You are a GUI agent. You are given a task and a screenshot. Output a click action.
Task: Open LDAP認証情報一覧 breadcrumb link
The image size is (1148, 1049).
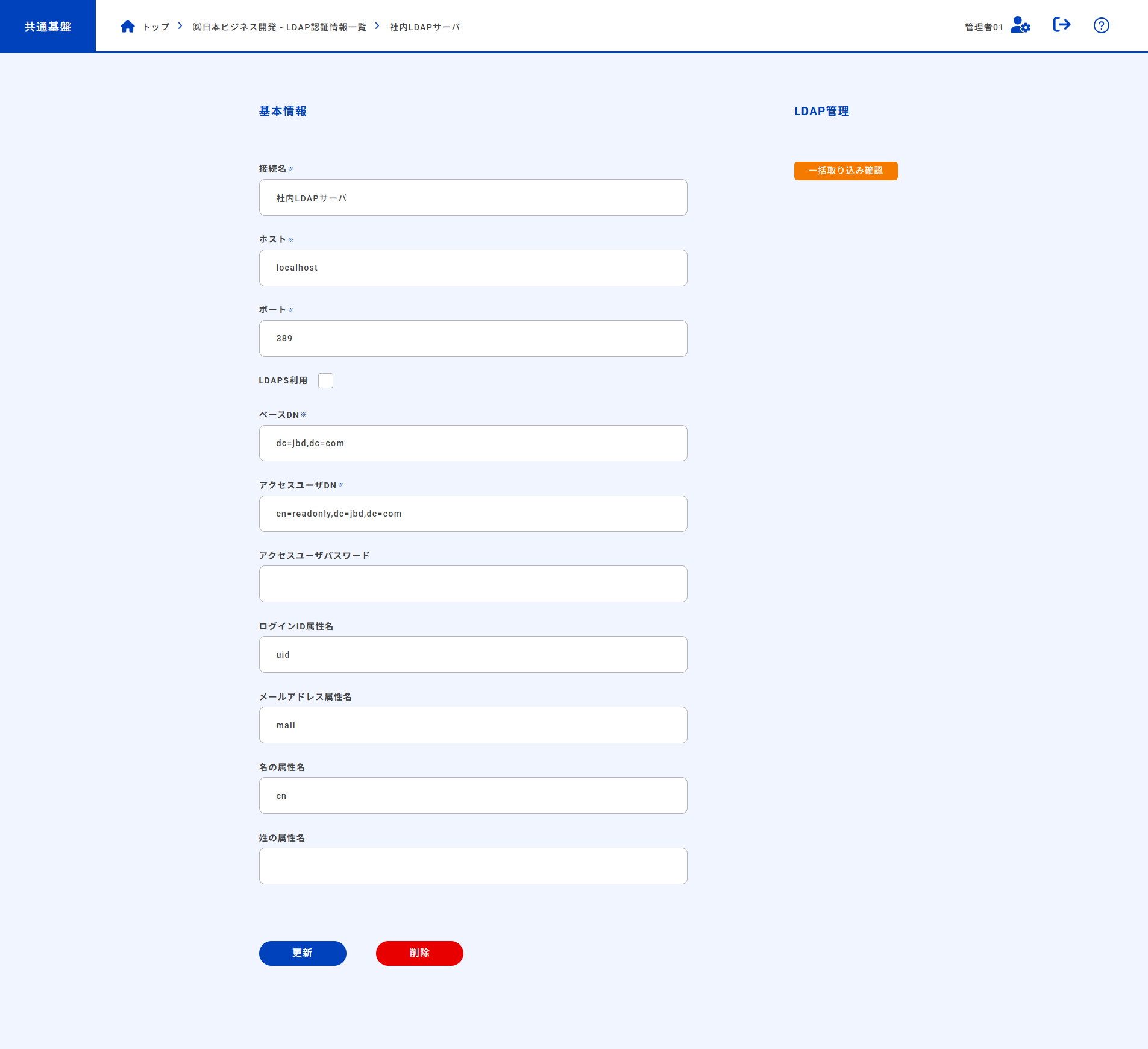point(279,27)
